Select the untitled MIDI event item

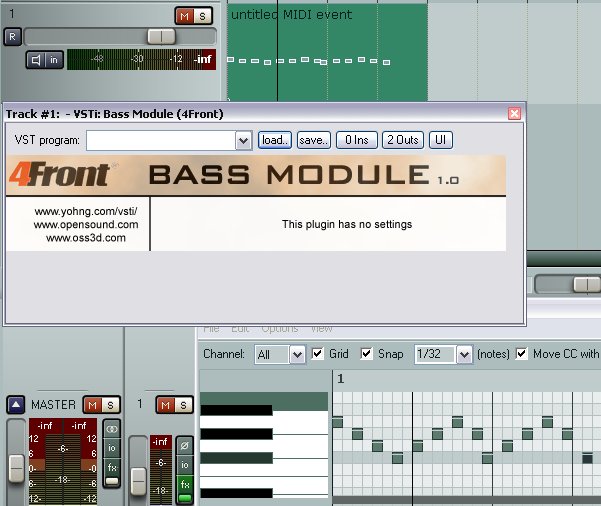click(x=327, y=53)
